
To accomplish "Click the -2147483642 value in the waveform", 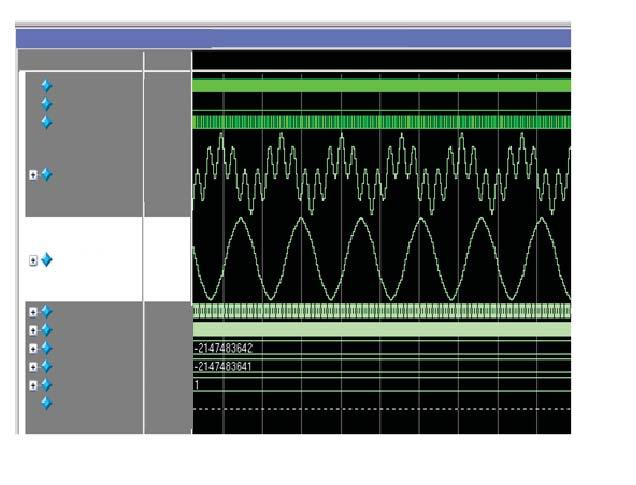I will [223, 348].
